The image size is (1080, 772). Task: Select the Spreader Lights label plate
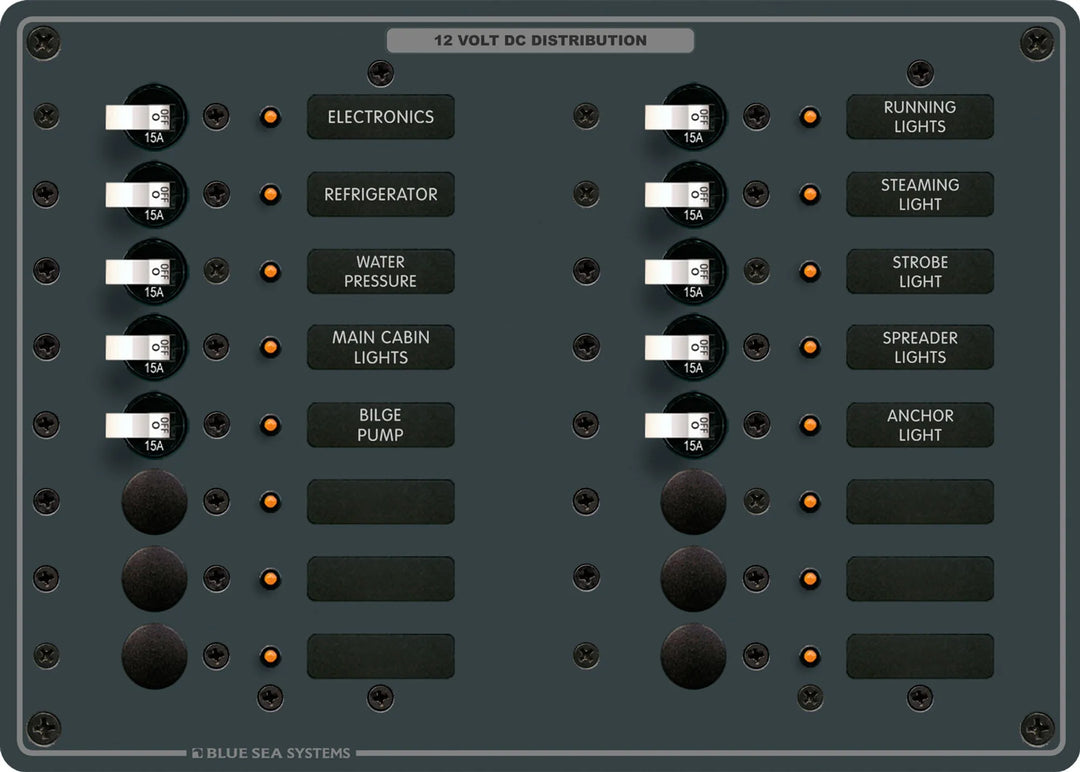pyautogui.click(x=919, y=348)
